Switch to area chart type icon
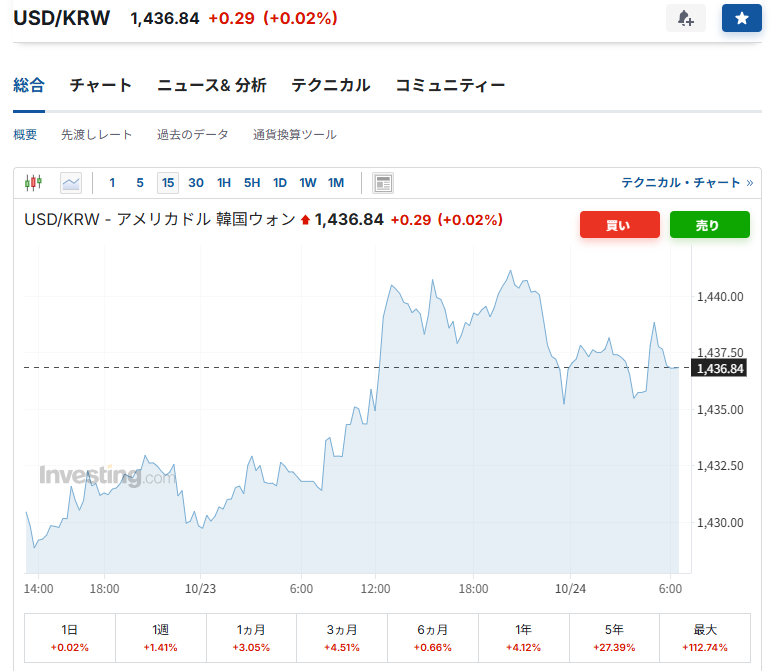The width and height of the screenshot is (772, 671). click(x=71, y=182)
